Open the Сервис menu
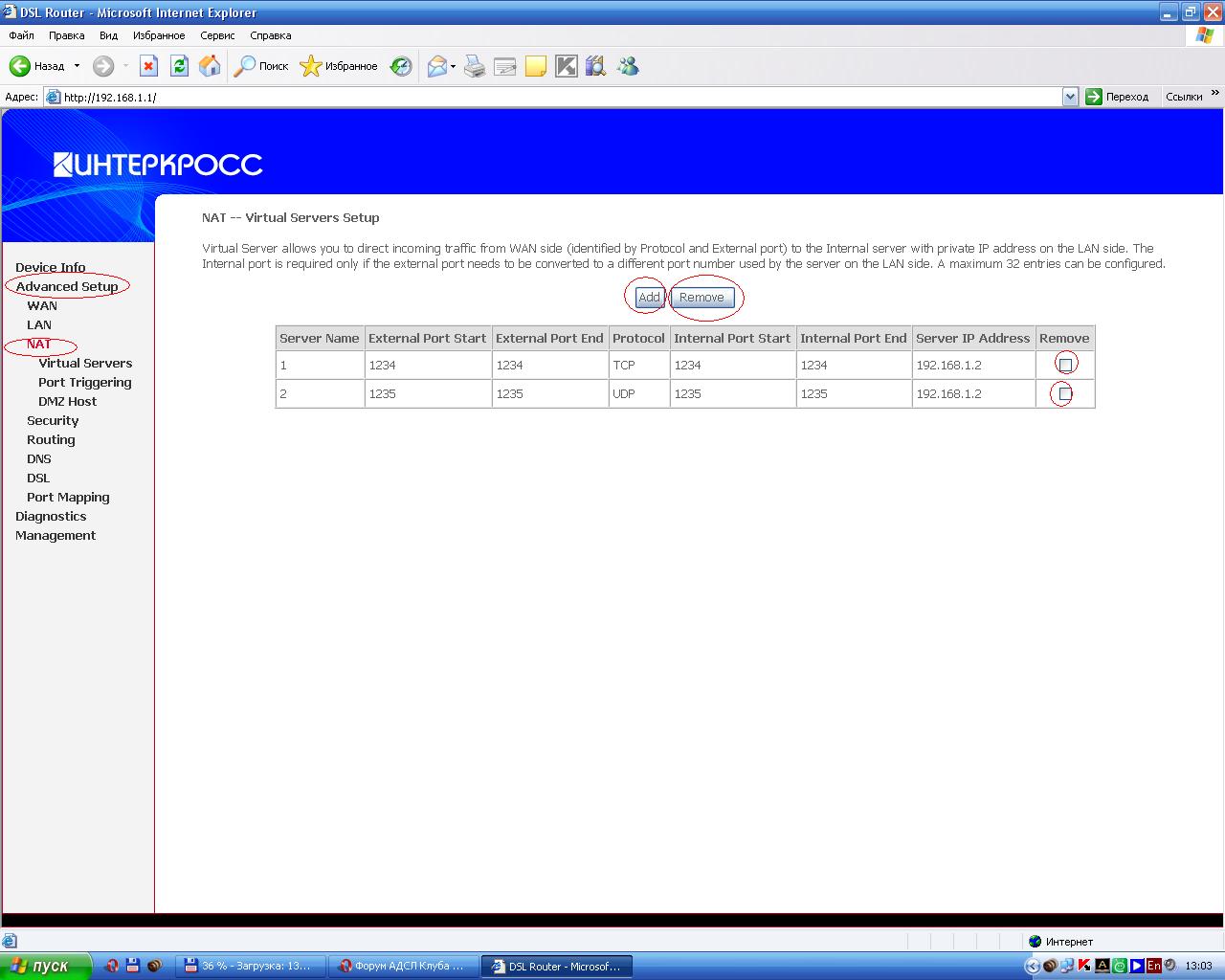The height and width of the screenshot is (980, 1225). (x=217, y=35)
